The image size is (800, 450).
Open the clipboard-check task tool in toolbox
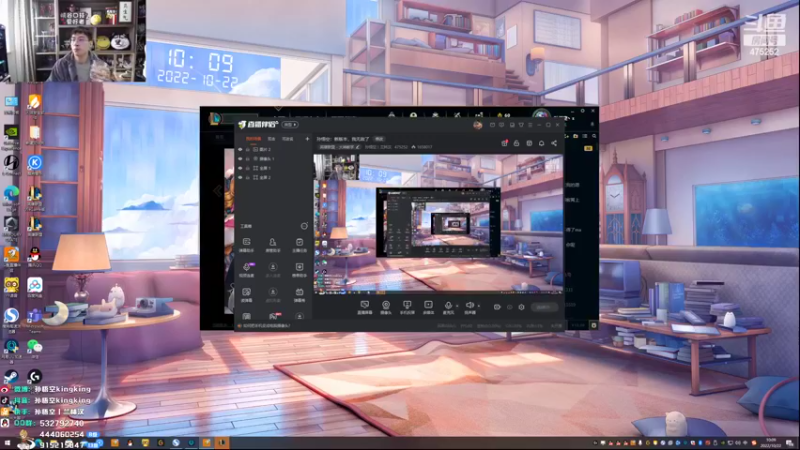(299, 244)
